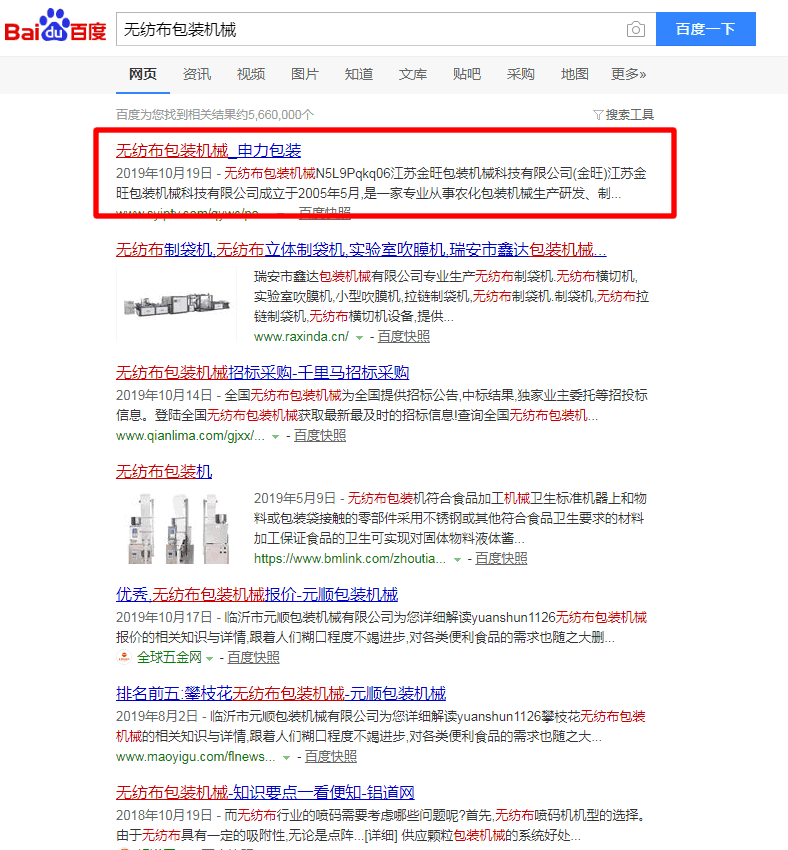788x850 pixels.
Task: Open camera image search icon
Action: pyautogui.click(x=635, y=29)
